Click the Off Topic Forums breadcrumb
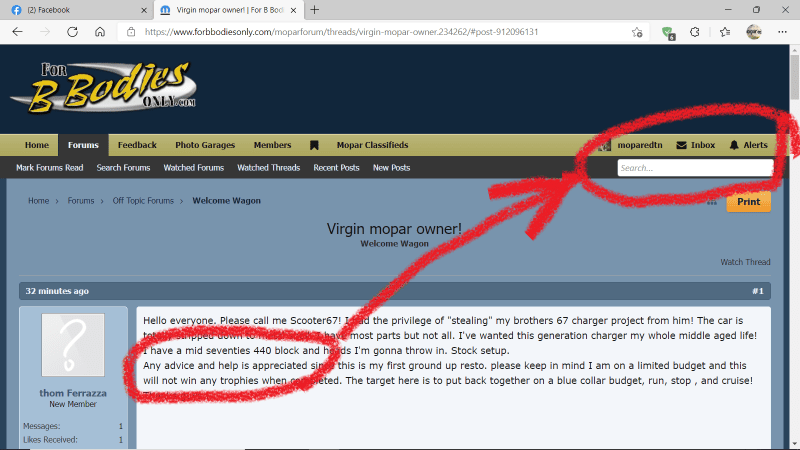800x450 pixels. pos(143,201)
